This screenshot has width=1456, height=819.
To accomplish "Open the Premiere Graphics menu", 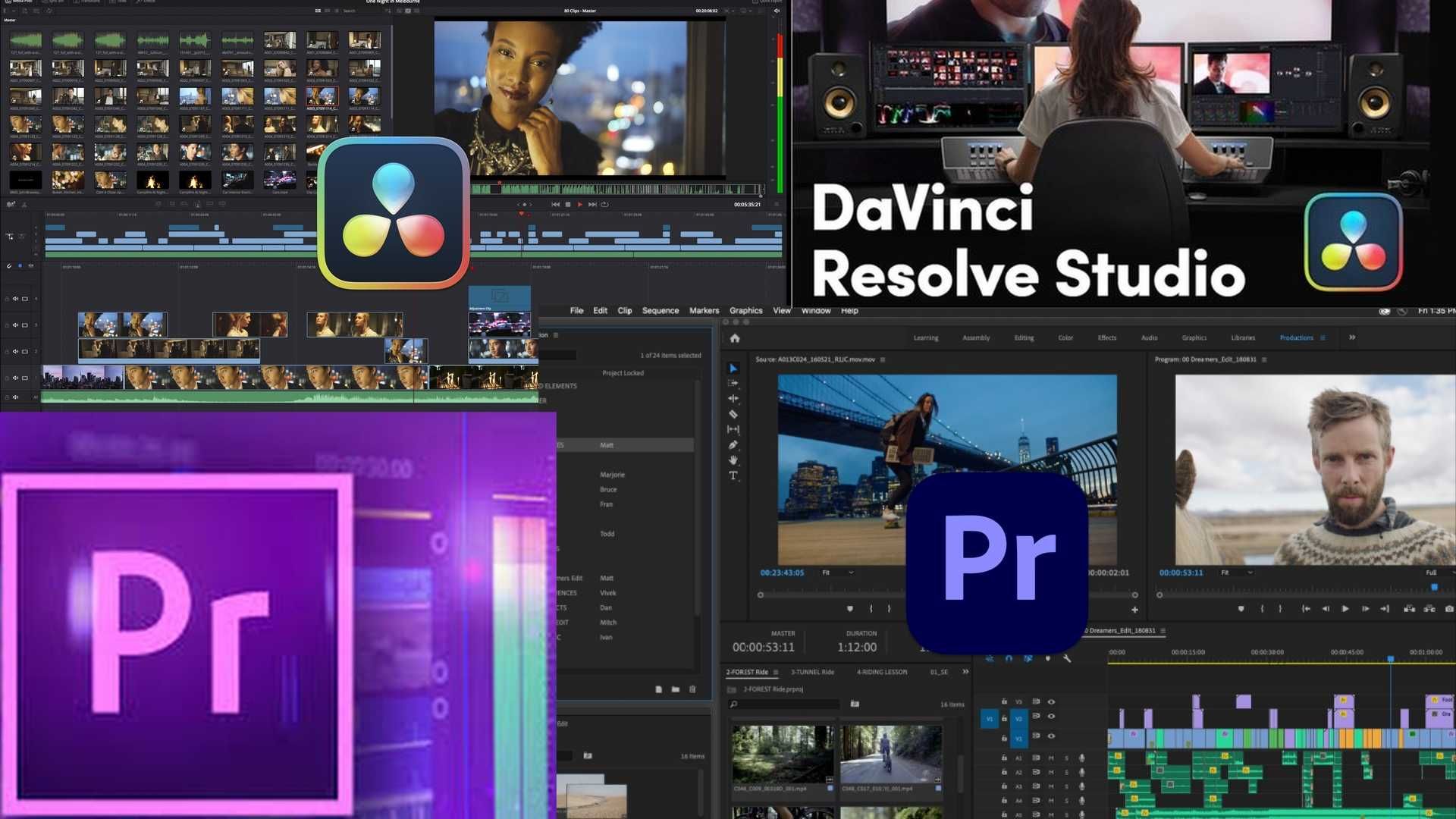I will [x=746, y=311].
